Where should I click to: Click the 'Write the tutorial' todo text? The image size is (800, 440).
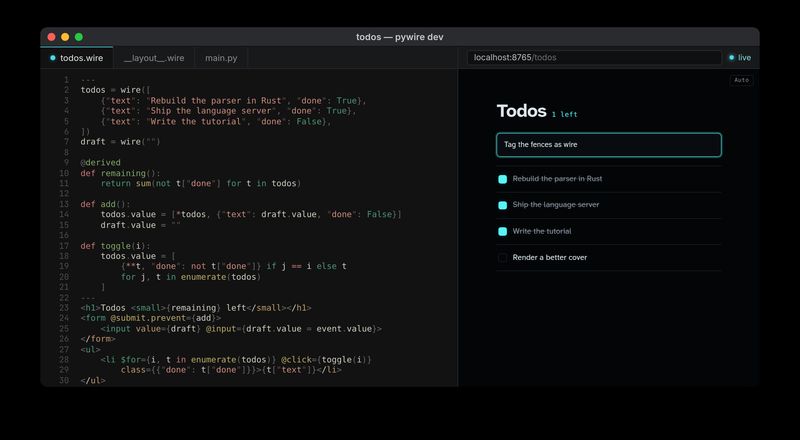pos(542,231)
